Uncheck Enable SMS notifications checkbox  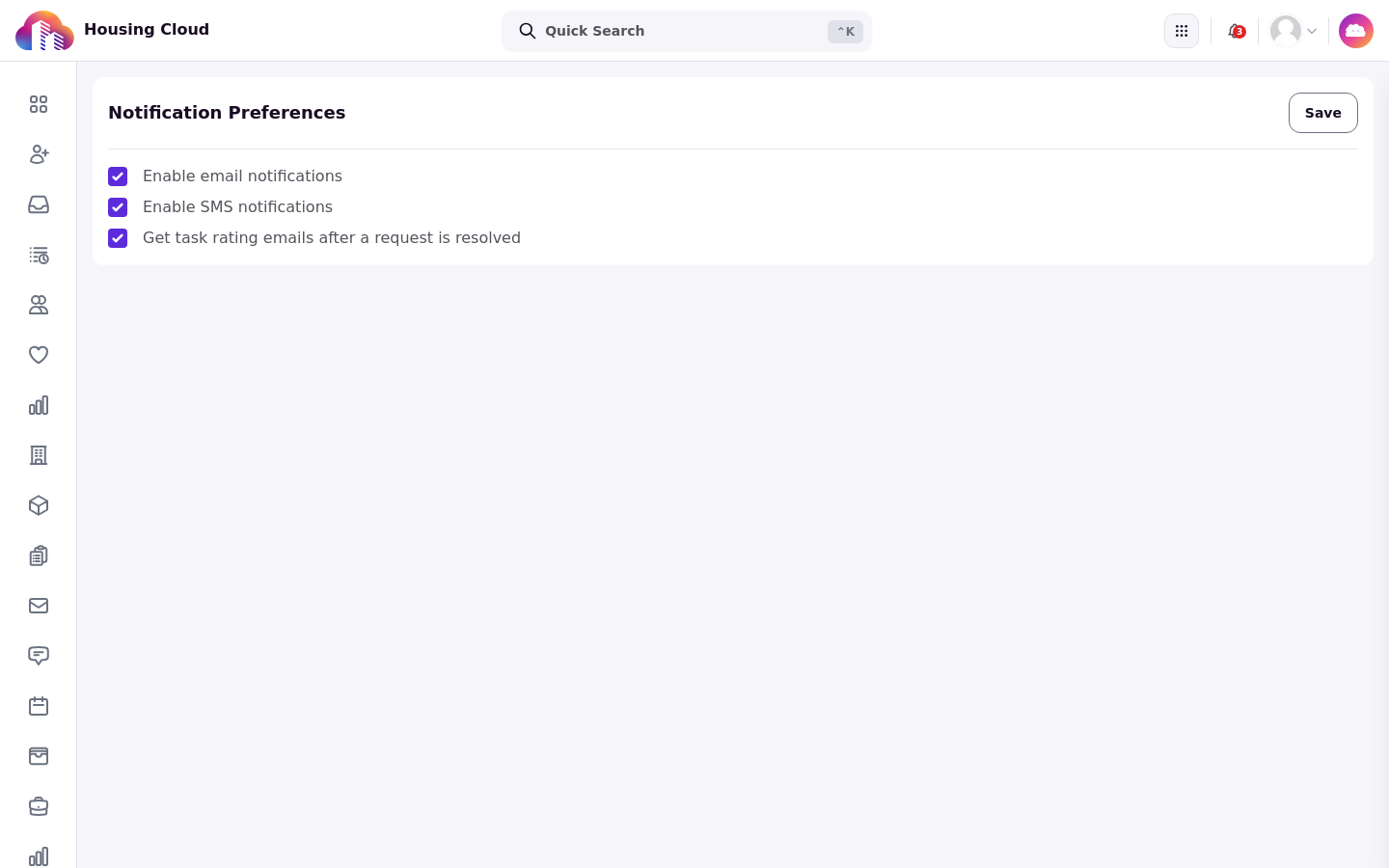pyautogui.click(x=118, y=207)
